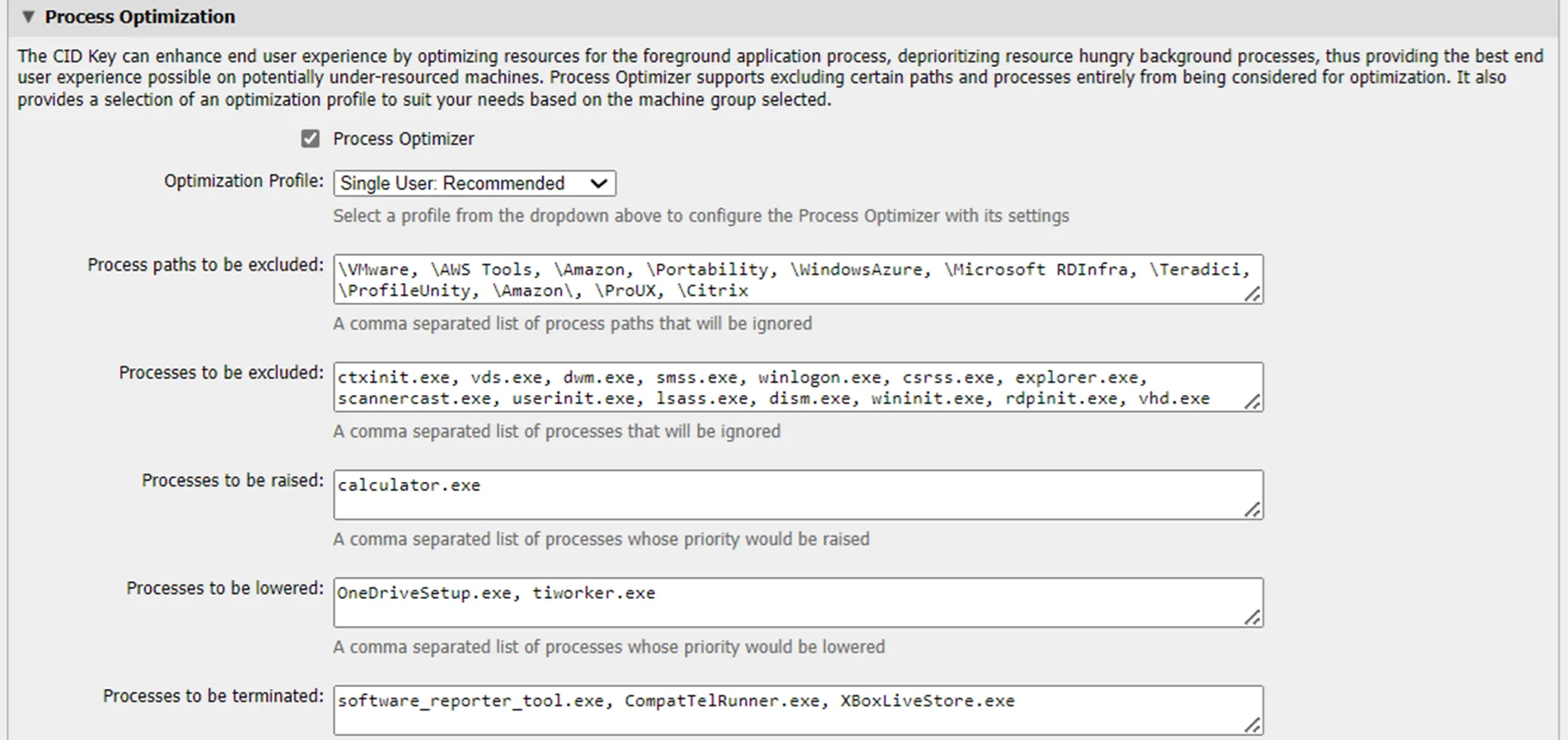Open the Optimization Profile dropdown
The height and width of the screenshot is (740, 1568).
tap(475, 183)
